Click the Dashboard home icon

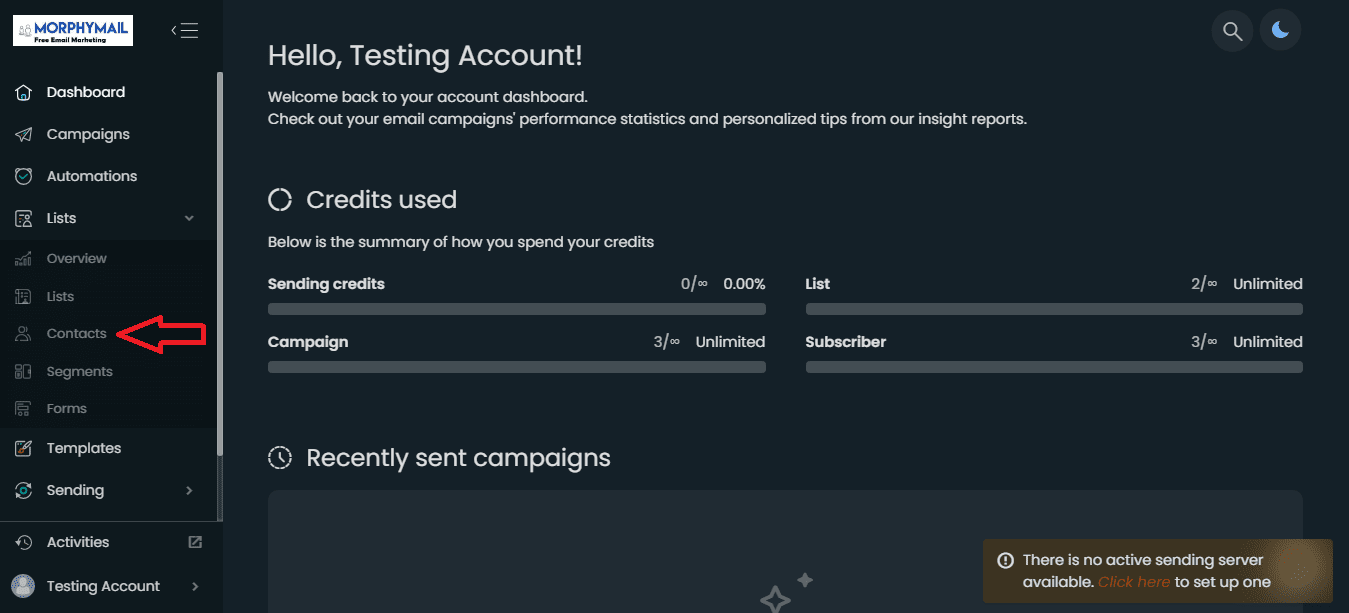(x=24, y=92)
